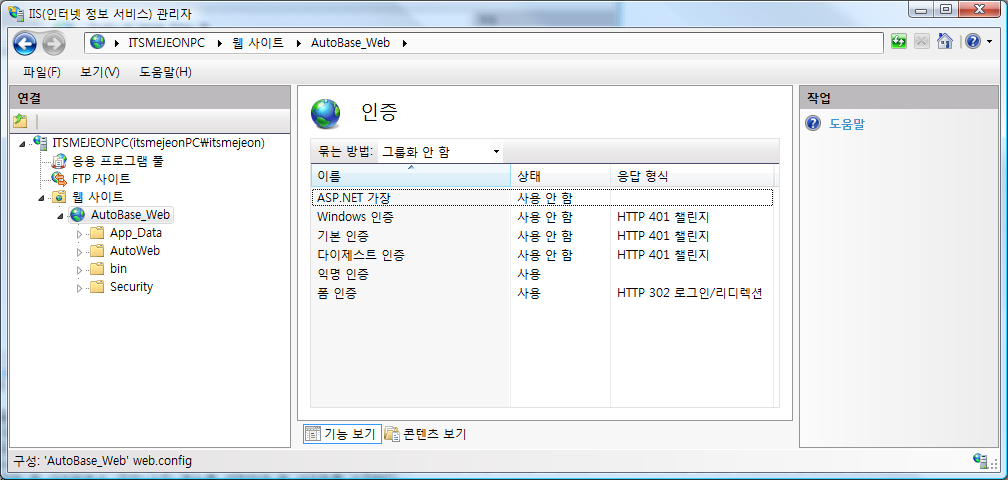Image resolution: width=1008 pixels, height=480 pixels.
Task: Click the green refresh page icon
Action: point(898,42)
